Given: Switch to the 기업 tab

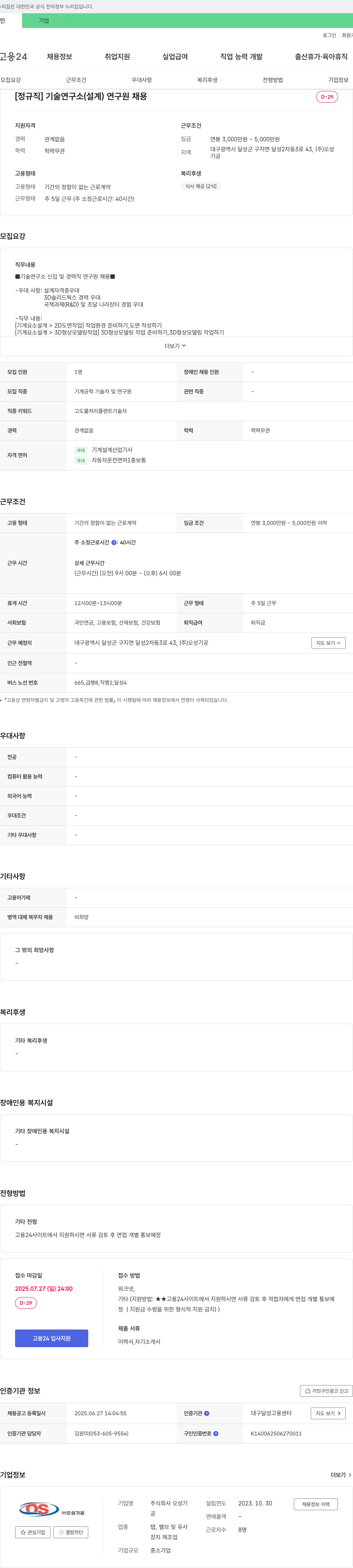Looking at the screenshot, I should tap(44, 21).
